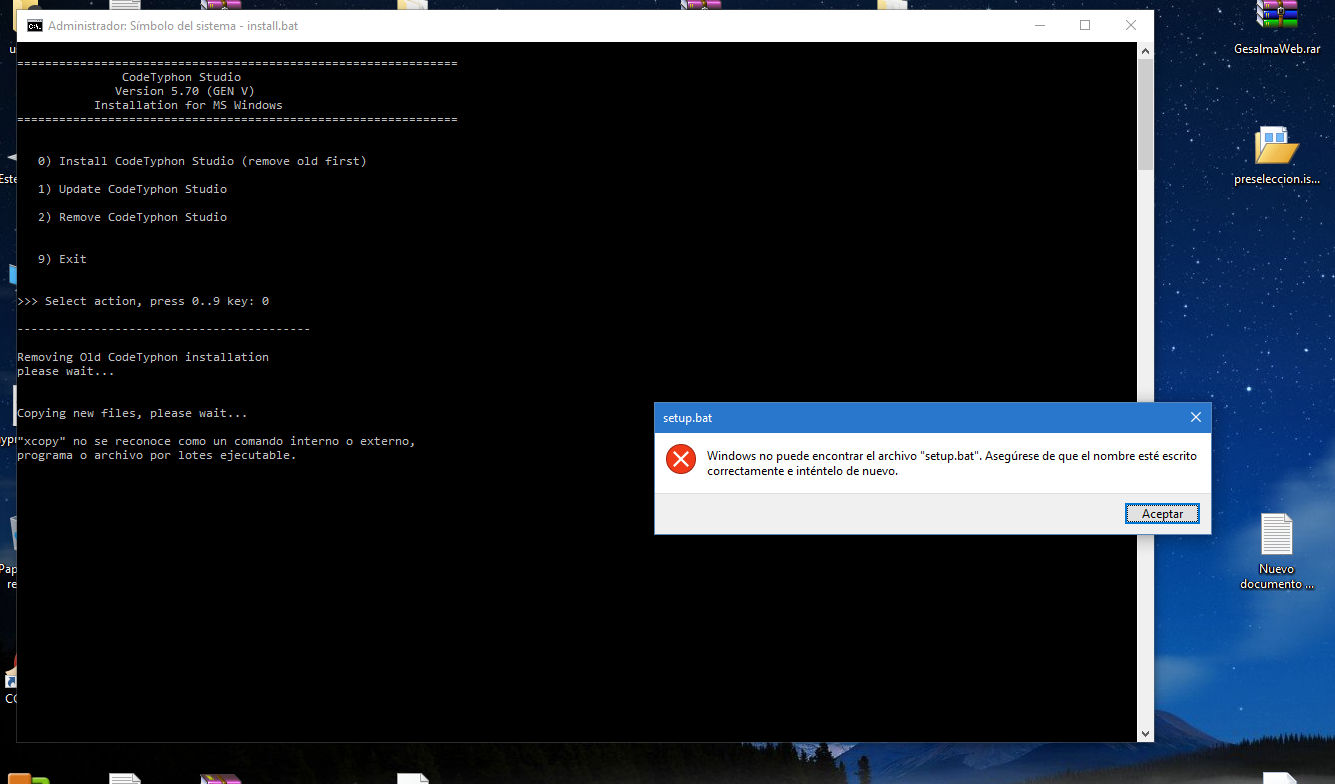Viewport: 1335px width, 784px height.
Task: Click the text "2) Remove CodeTyphon Studio"
Action: tap(132, 217)
